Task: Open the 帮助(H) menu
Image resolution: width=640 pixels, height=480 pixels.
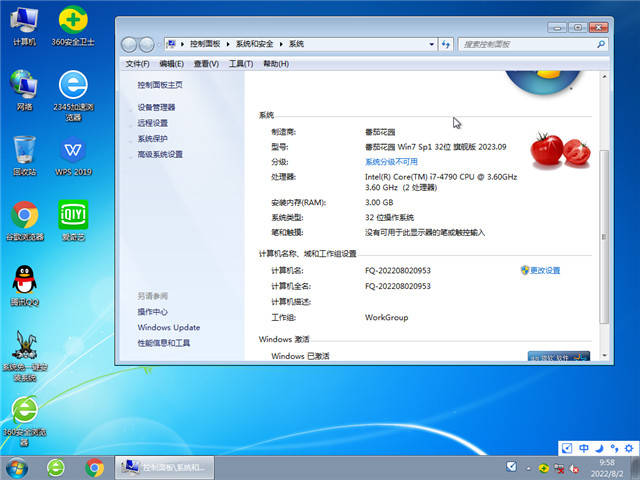Action: click(x=276, y=64)
